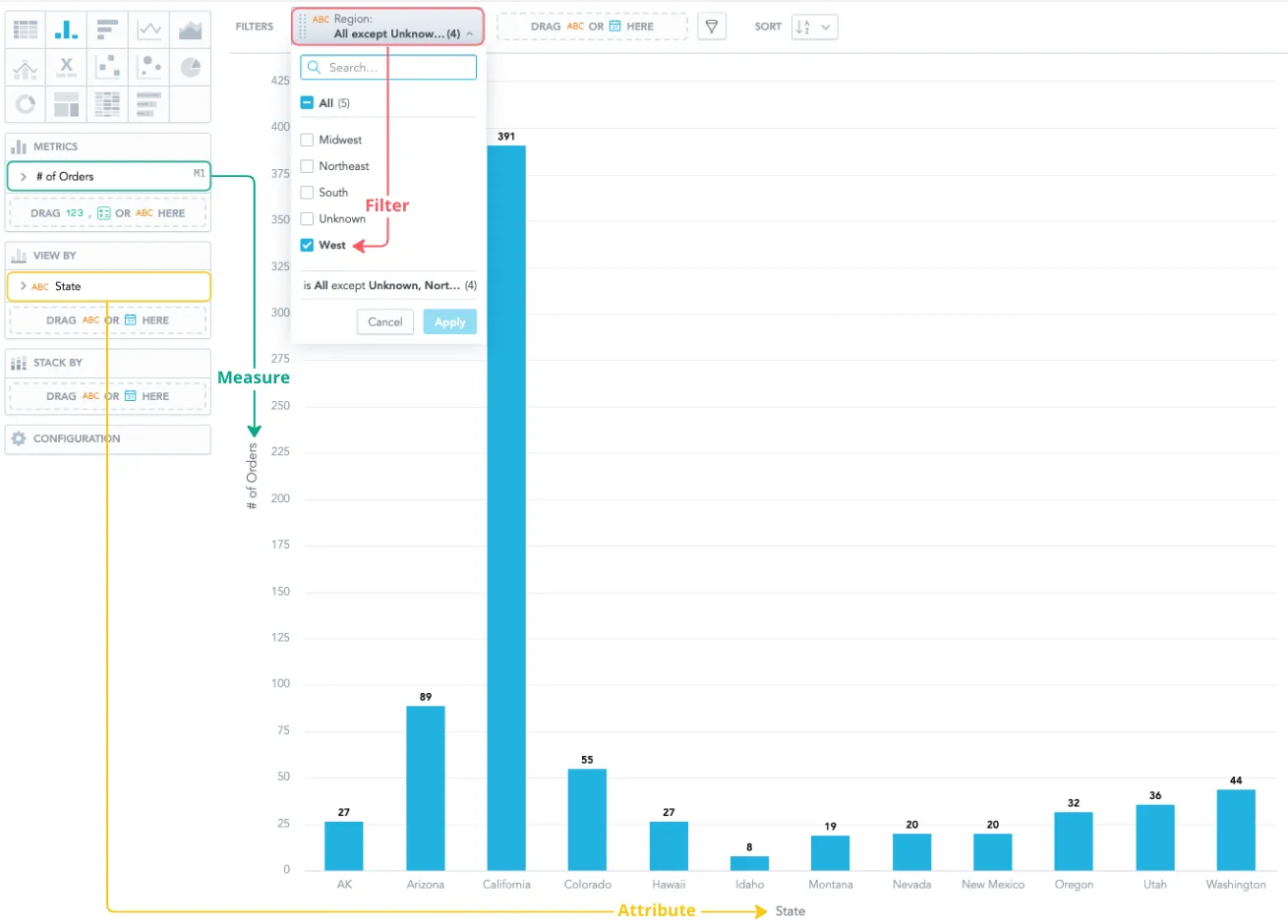Uncheck the West region checkbox

[306, 245]
